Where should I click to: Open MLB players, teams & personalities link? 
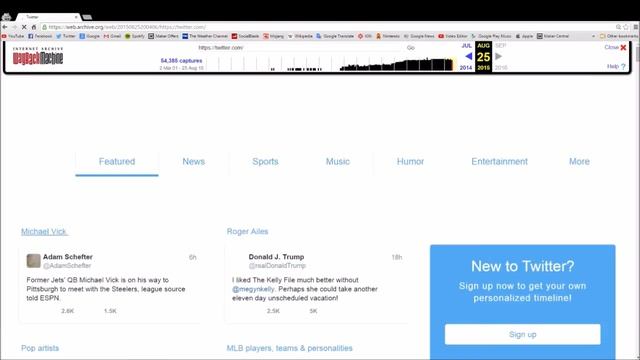(289, 348)
